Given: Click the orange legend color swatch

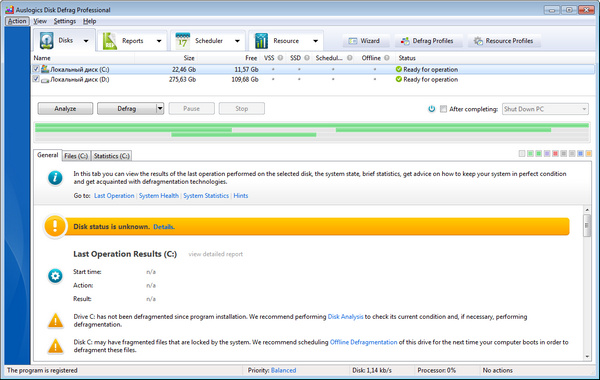Looking at the screenshot, I should tap(589, 153).
